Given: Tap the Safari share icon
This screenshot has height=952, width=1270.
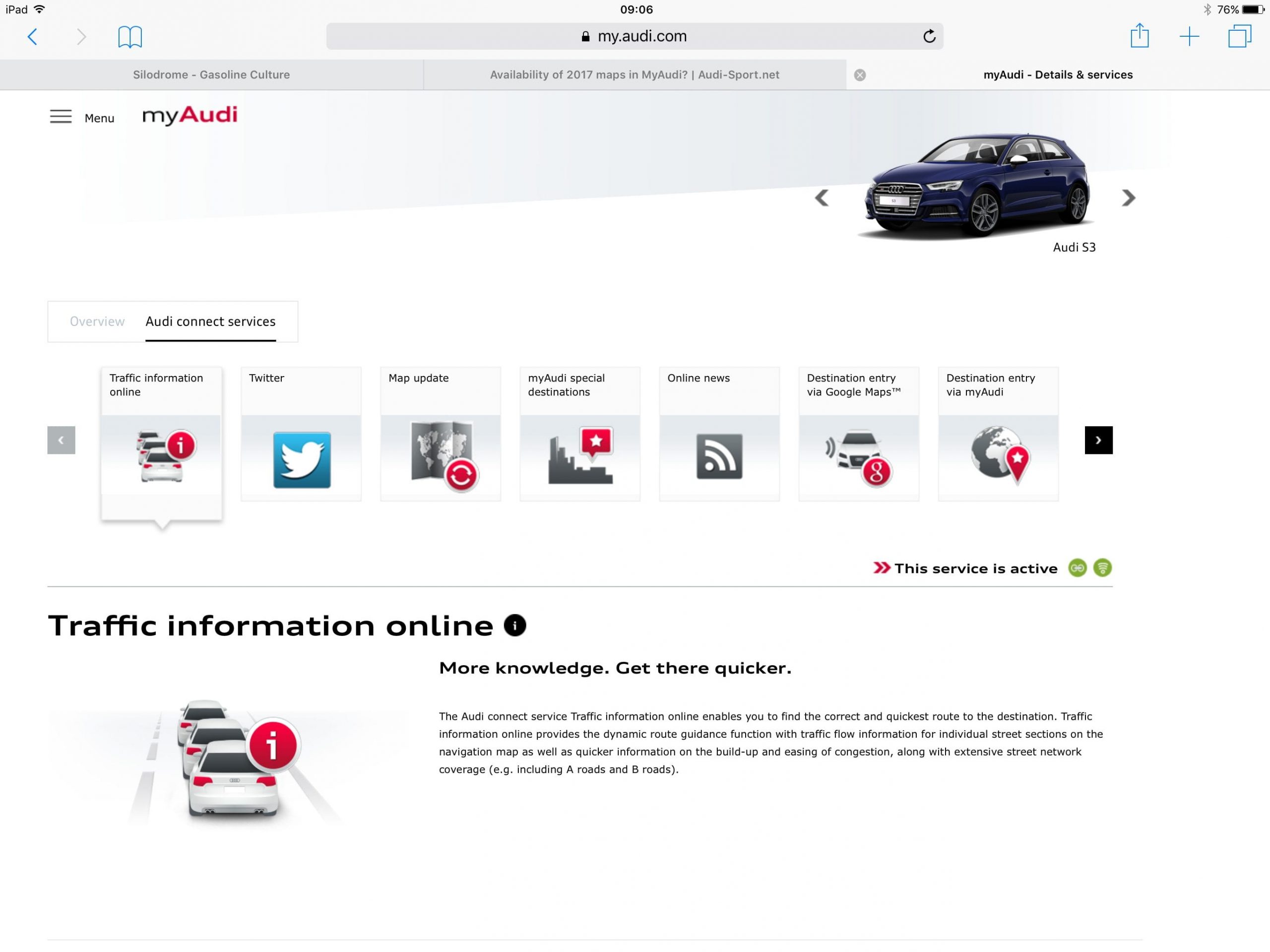Looking at the screenshot, I should tap(1139, 36).
